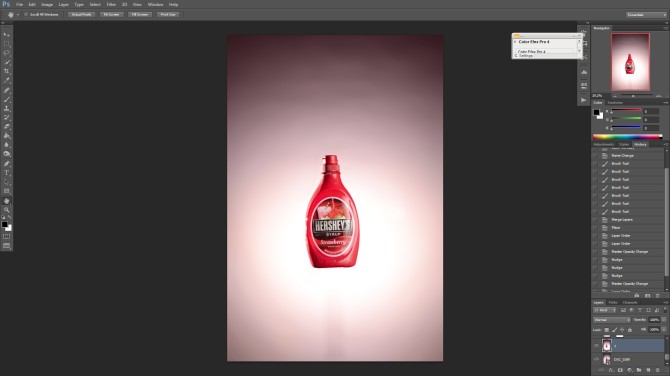
Task: Create new snapshot in History panel
Action: (x=647, y=296)
